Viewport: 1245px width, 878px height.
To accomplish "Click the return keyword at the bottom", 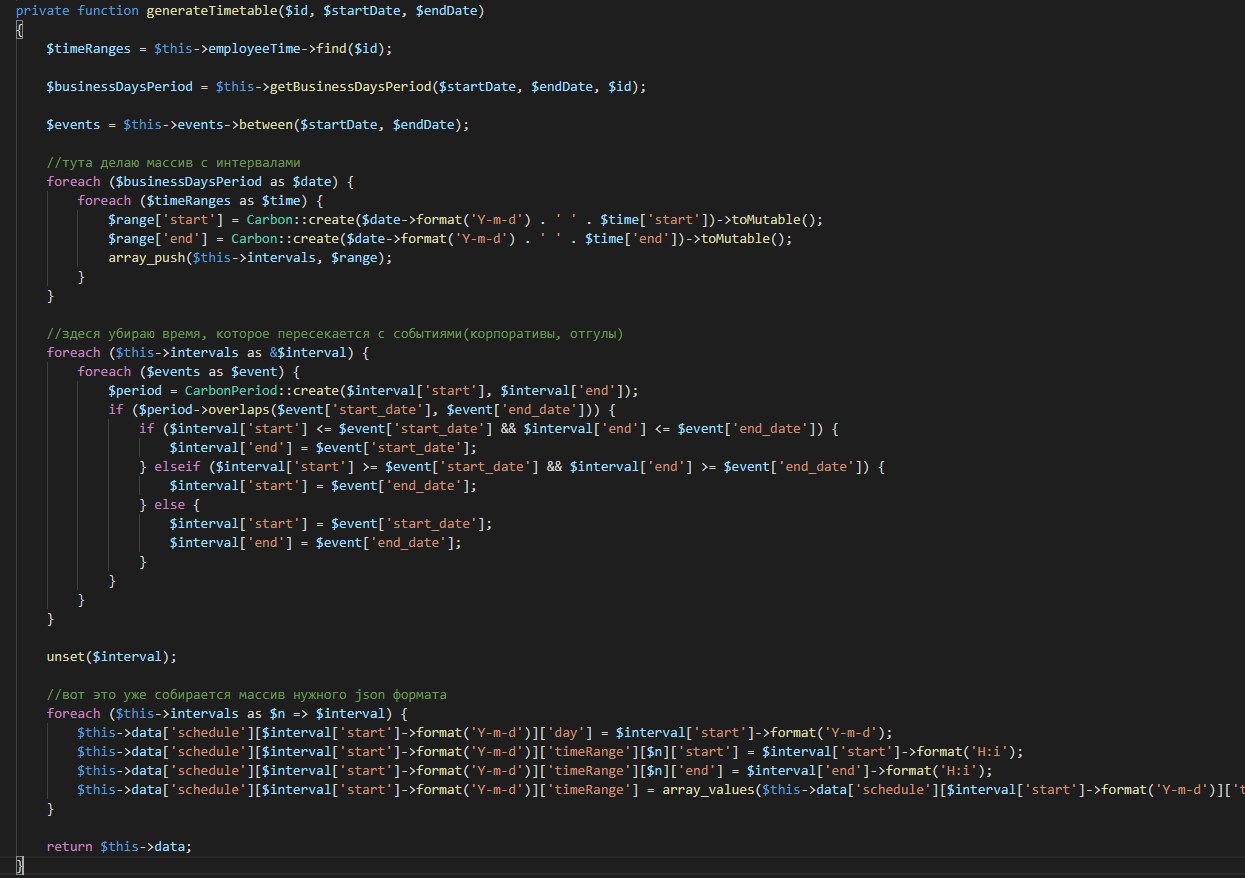I will pyautogui.click(x=70, y=846).
